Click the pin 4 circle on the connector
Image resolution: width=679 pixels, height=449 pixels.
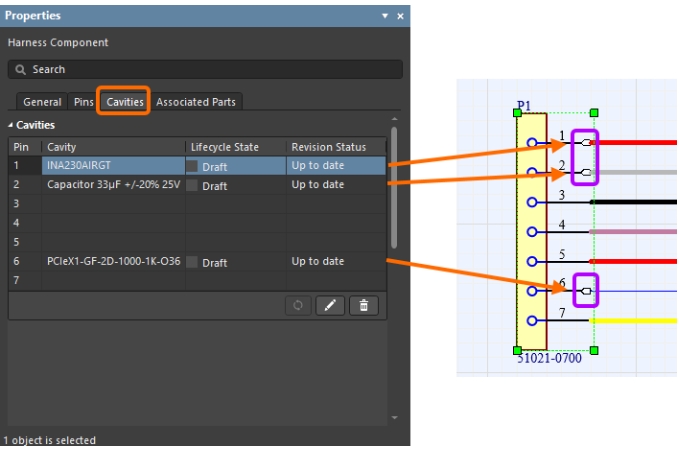pyautogui.click(x=532, y=232)
